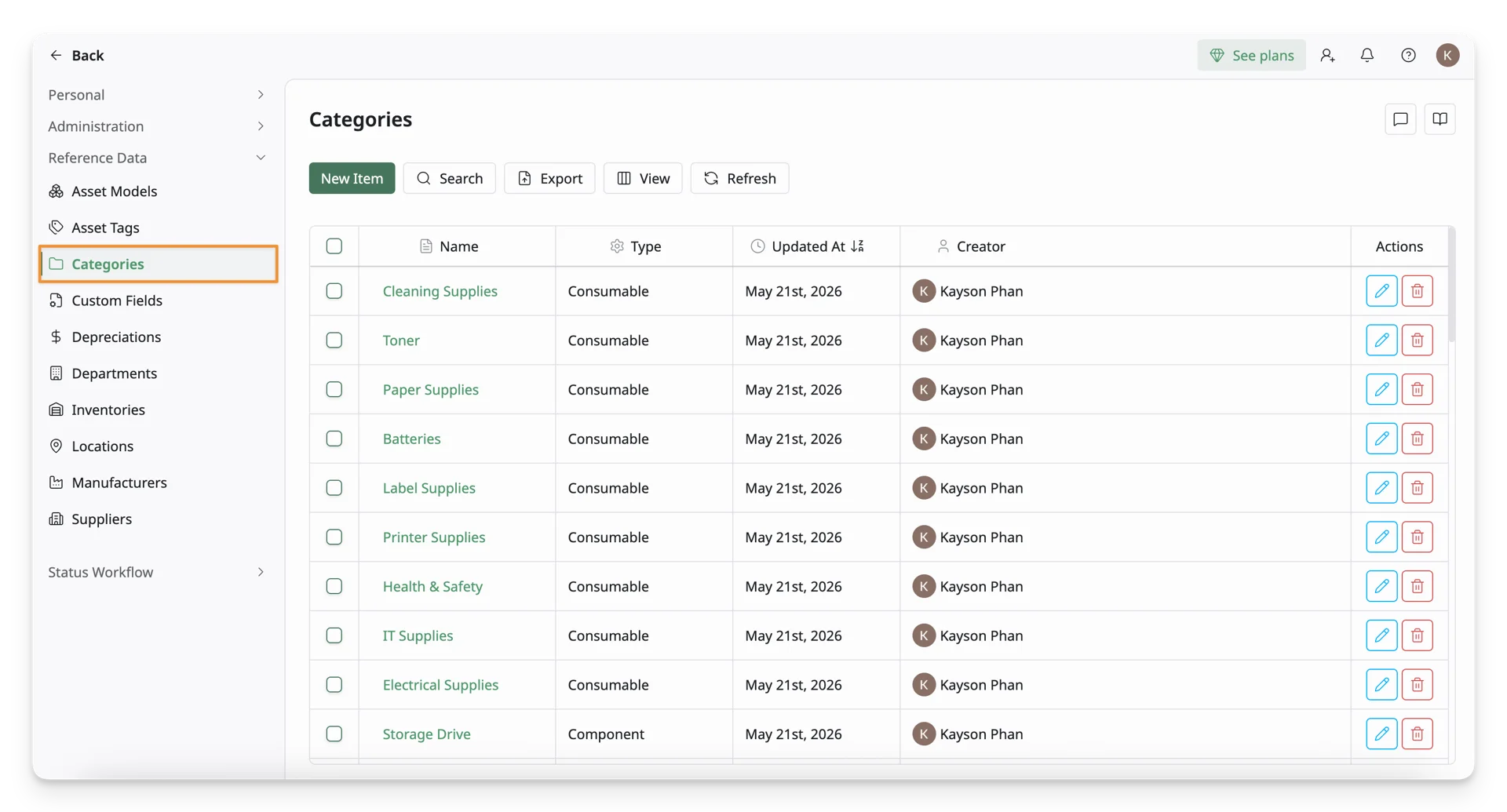The width and height of the screenshot is (1507, 812).
Task: Check the Printer Supplies checkbox
Action: [334, 537]
